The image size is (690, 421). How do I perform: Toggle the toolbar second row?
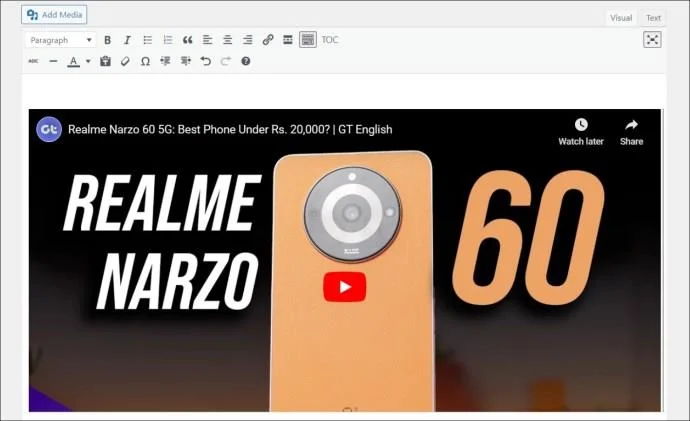(x=308, y=40)
